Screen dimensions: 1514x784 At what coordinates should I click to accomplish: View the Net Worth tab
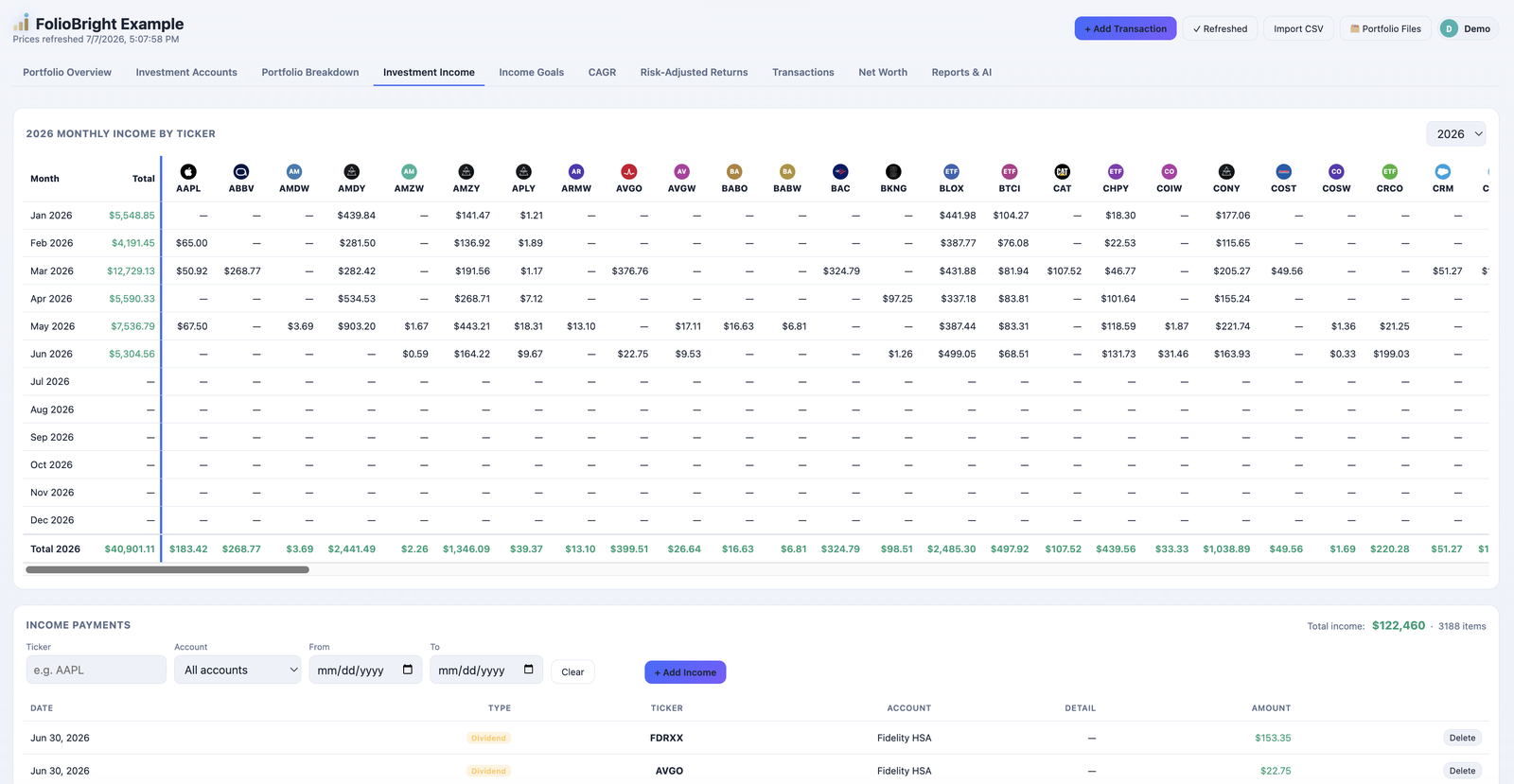pos(883,72)
